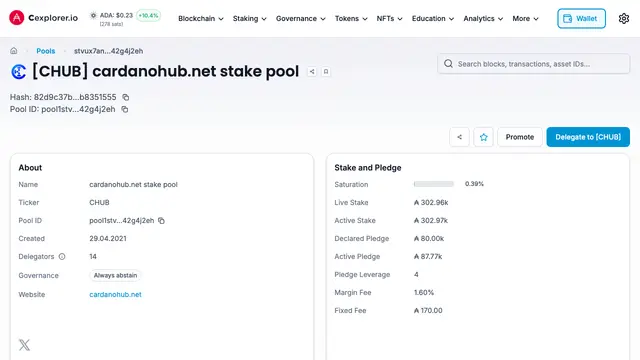Click the Live Stake value 302.96k
The width and height of the screenshot is (640, 360).
pyautogui.click(x=431, y=202)
